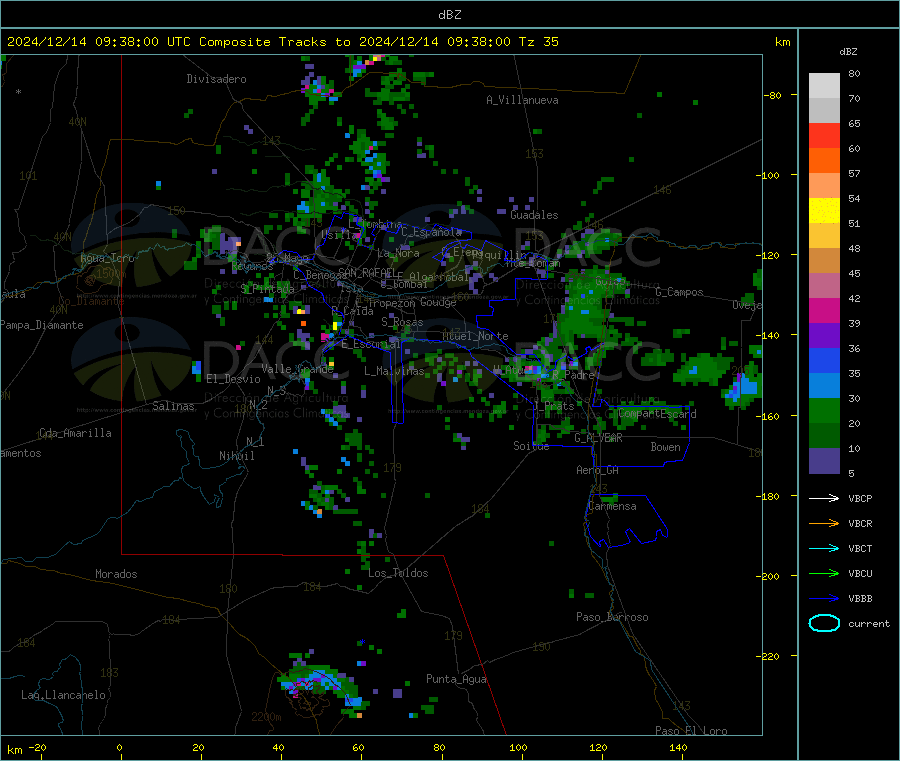This screenshot has height=761, width=900.
Task: Click the 'La_Nora' map label
Action: pyautogui.click(x=398, y=253)
